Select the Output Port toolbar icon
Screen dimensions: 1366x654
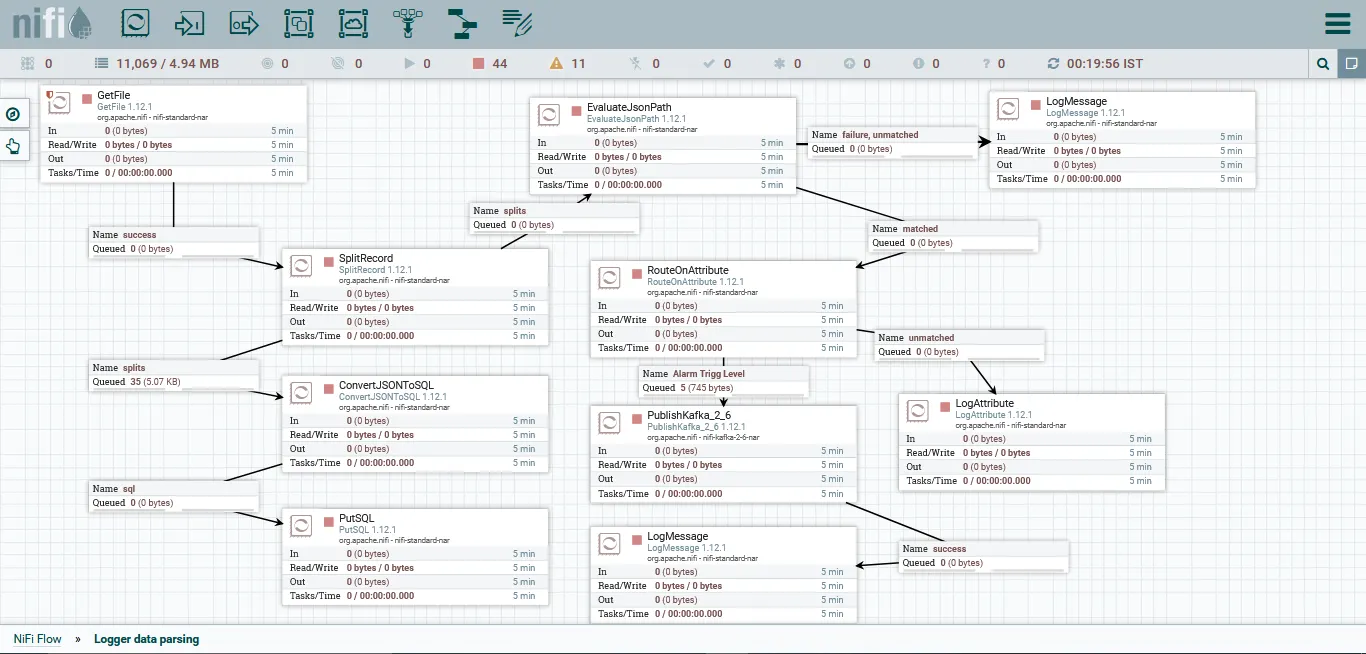(x=244, y=23)
